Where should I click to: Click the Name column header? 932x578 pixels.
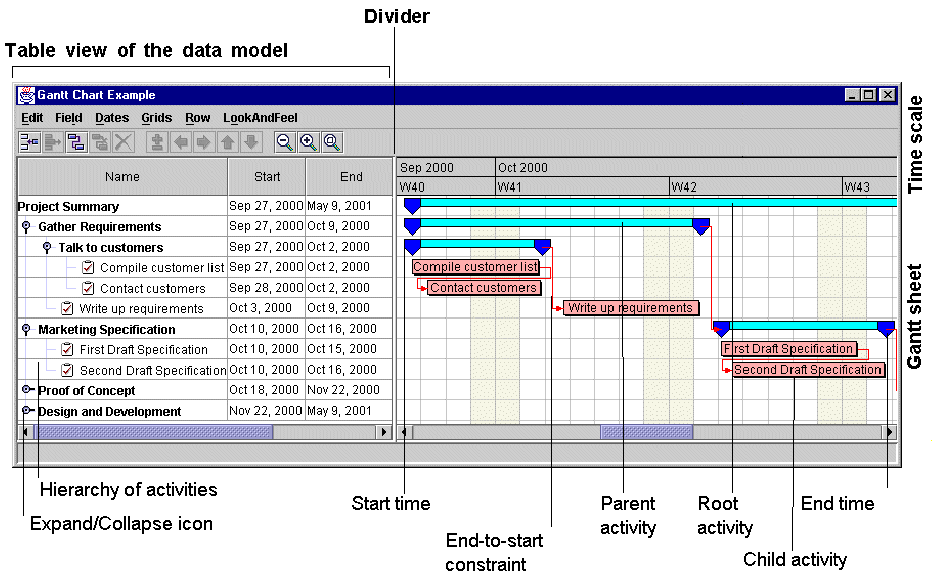[x=122, y=177]
